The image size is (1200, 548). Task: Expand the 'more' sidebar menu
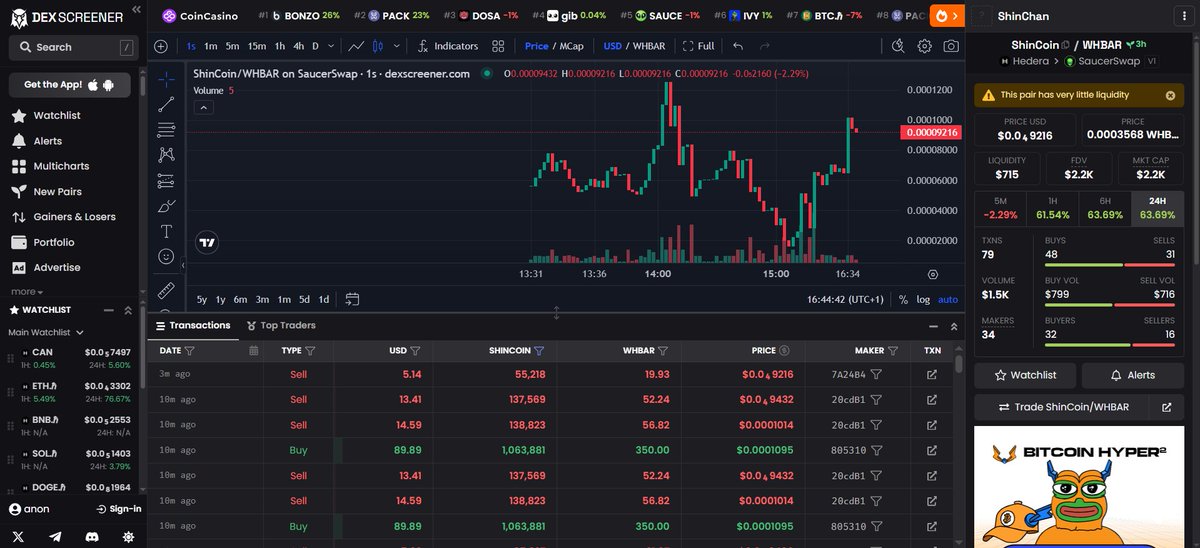click(x=26, y=292)
